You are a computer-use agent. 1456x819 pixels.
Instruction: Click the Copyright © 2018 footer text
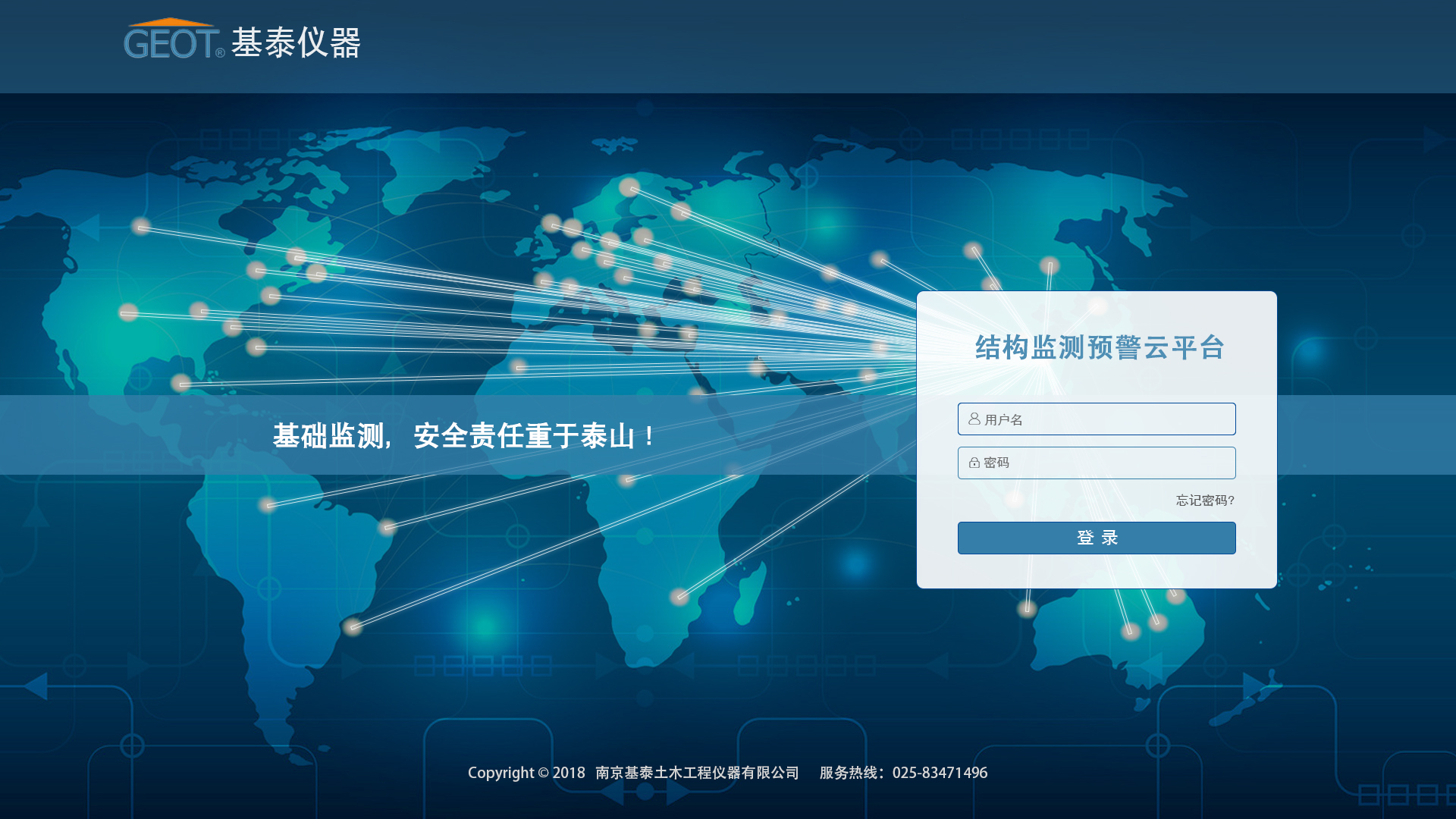[x=526, y=773]
